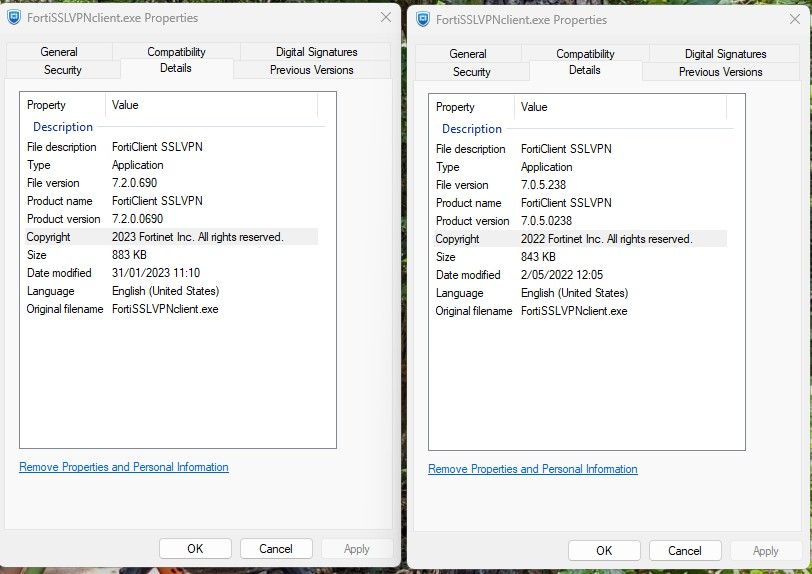Confirm with OK in the left window
Image resolution: width=812 pixels, height=574 pixels.
click(195, 549)
